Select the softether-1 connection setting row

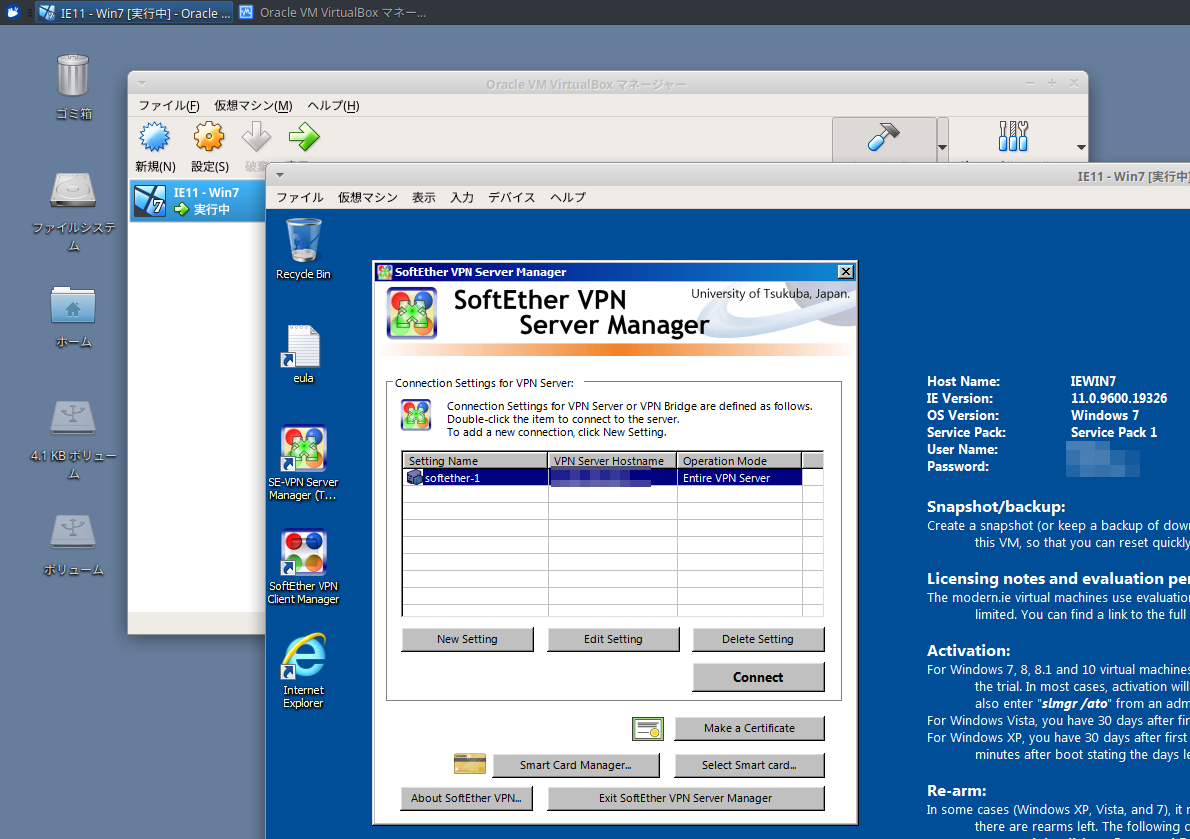pos(603,478)
